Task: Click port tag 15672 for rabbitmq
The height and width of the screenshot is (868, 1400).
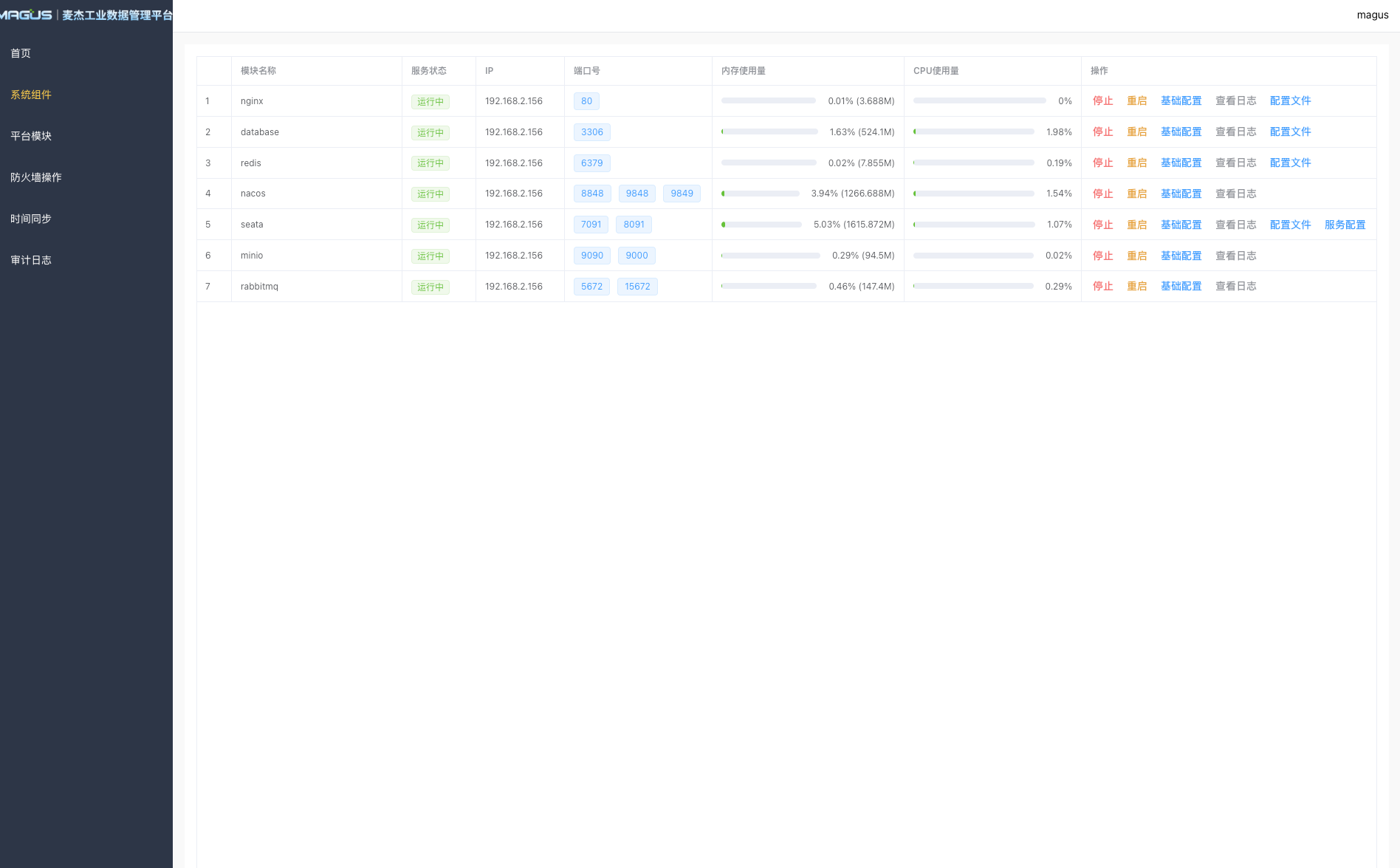Action: point(637,287)
